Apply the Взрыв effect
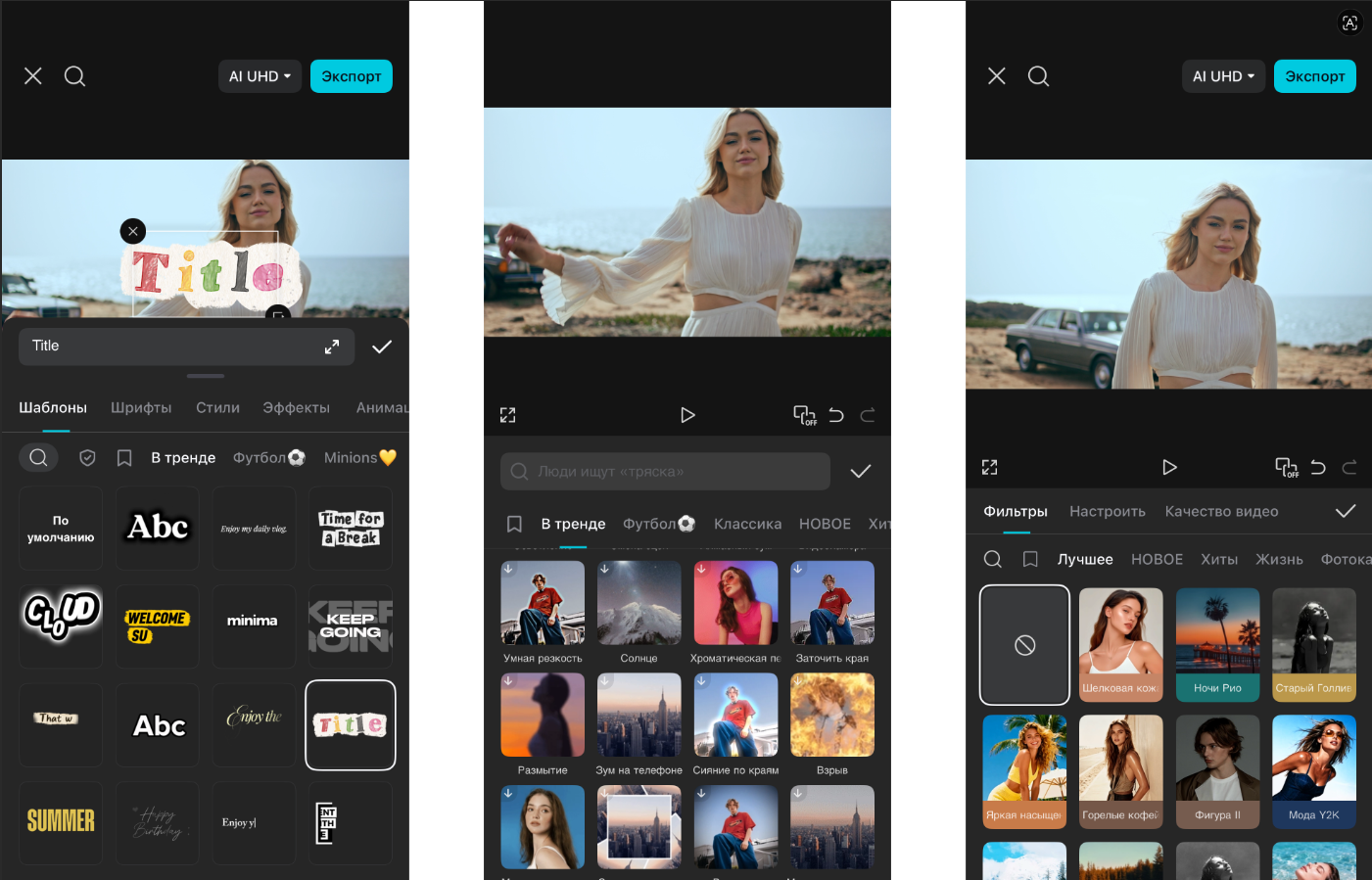Screen dimensions: 1372x880 coord(832,725)
